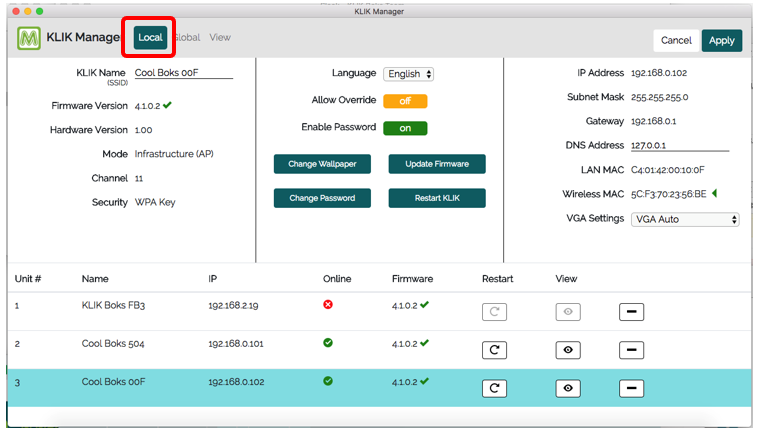Switch to the View tab

coord(220,37)
